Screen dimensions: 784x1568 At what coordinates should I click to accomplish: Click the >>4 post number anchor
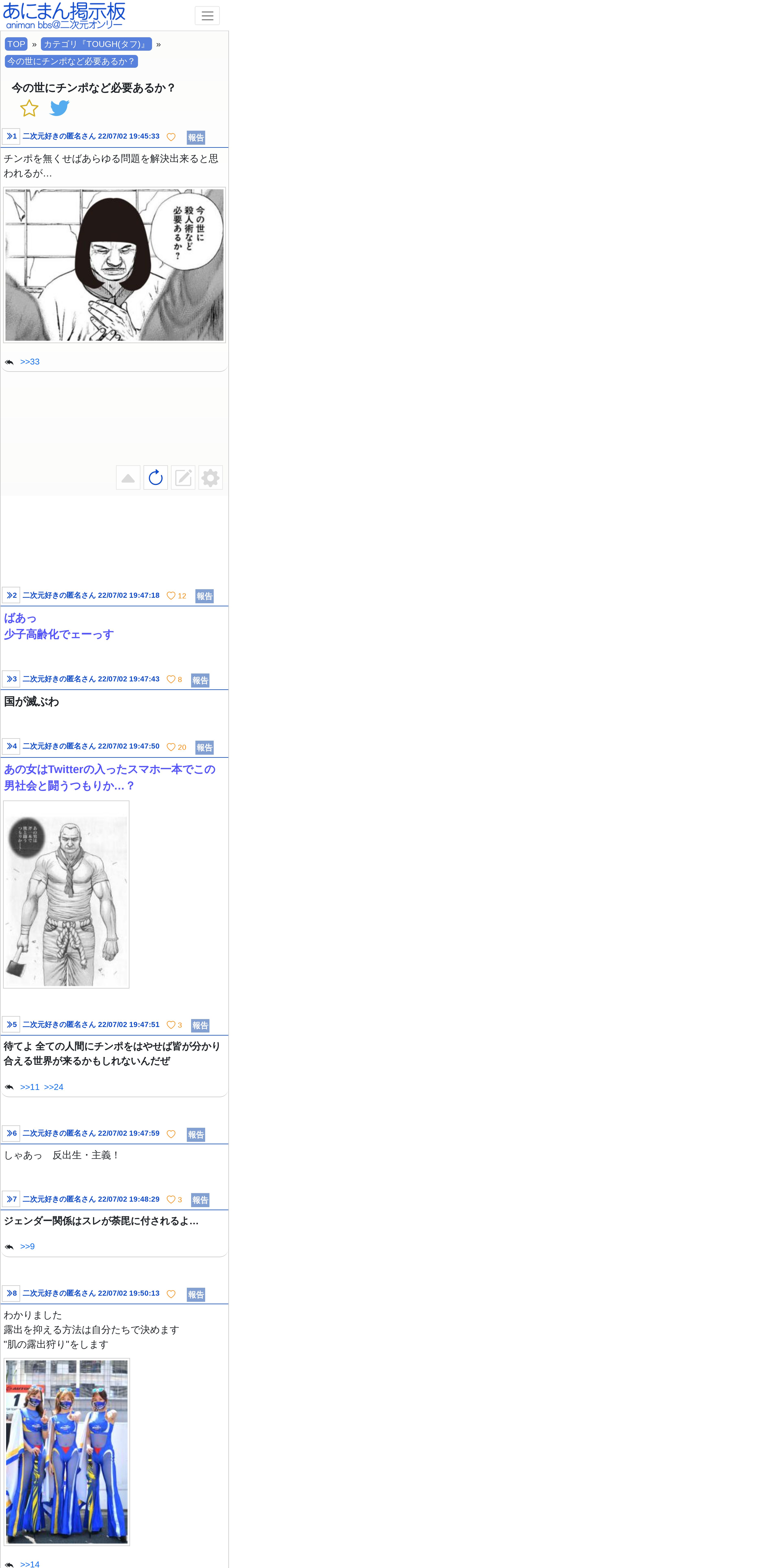[x=11, y=746]
